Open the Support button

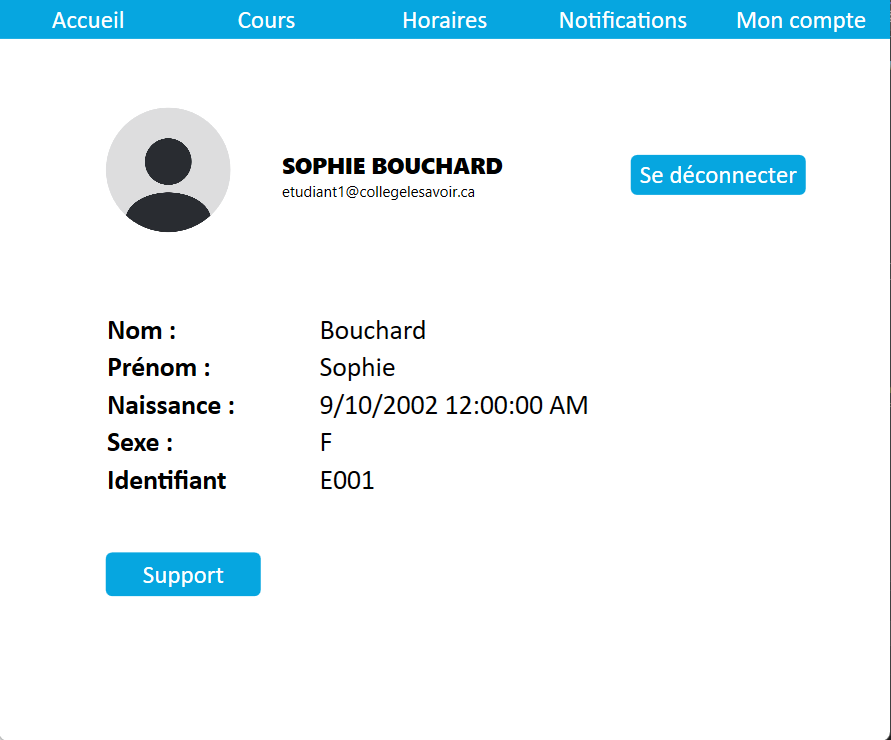click(183, 575)
